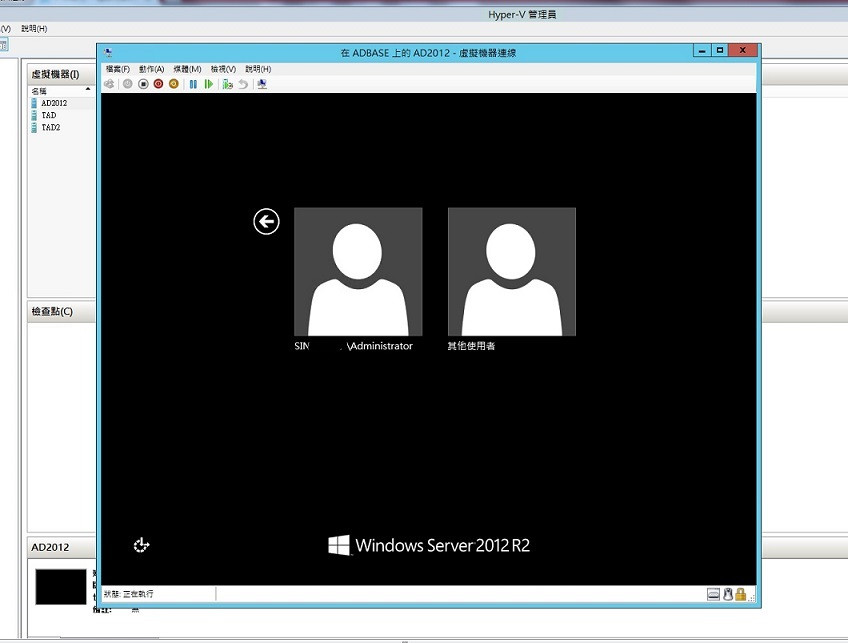
Task: Open the 媒體(M) menu
Action: (x=187, y=69)
